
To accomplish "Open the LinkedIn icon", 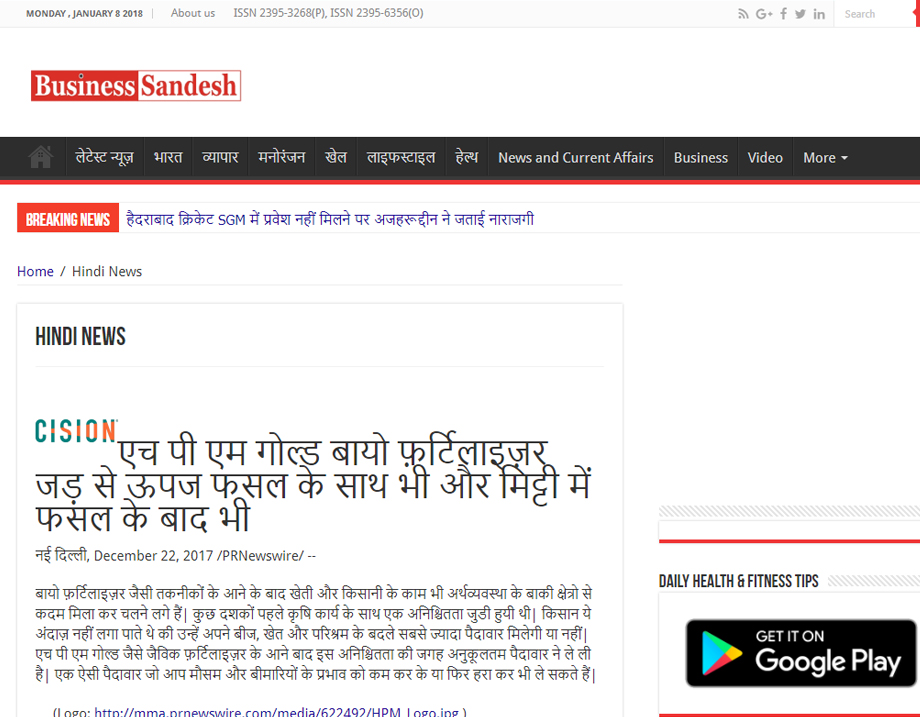I will [819, 14].
